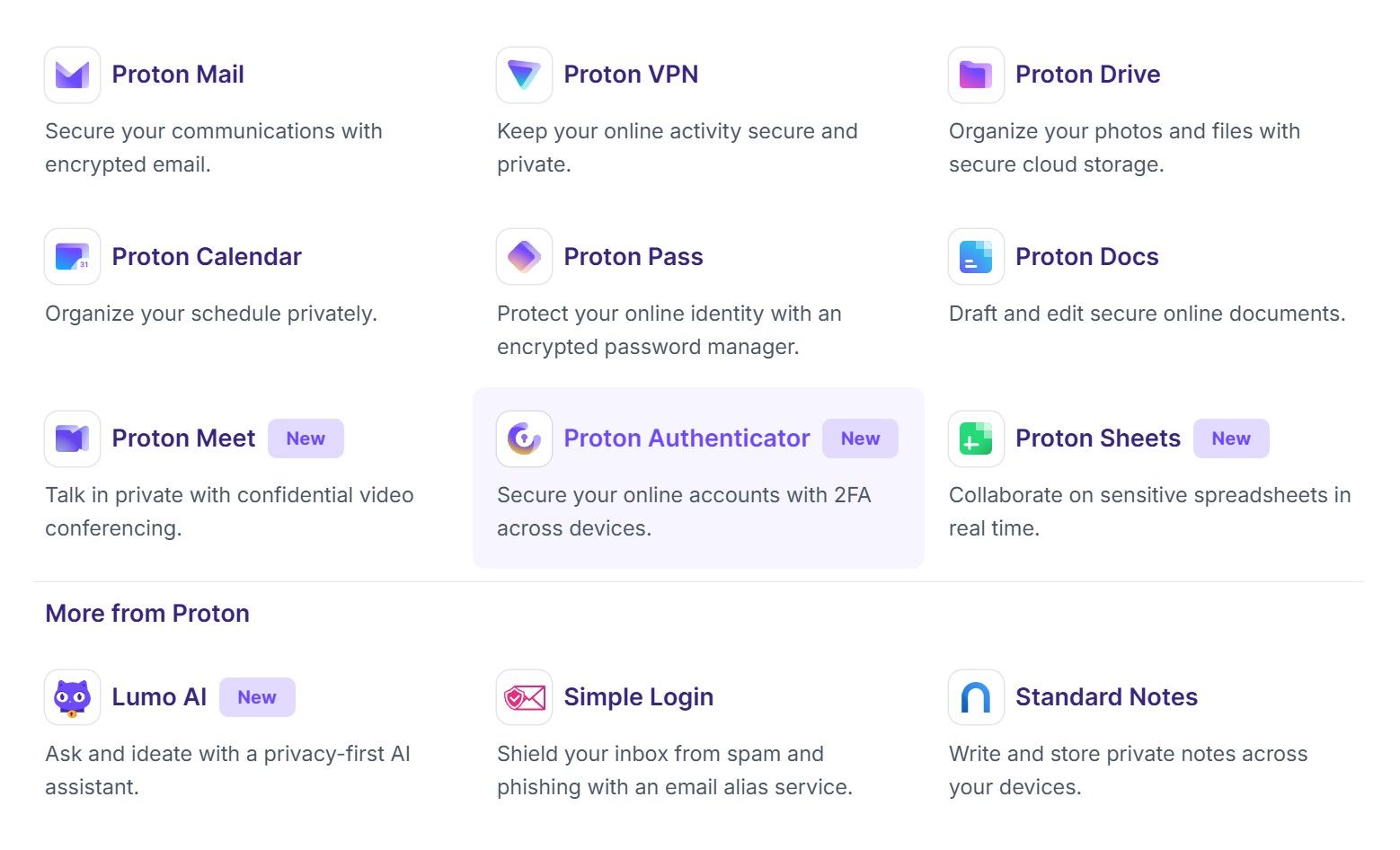Click the green Proton Sheets icon
This screenshot has height=850, width=1400.
[976, 438]
